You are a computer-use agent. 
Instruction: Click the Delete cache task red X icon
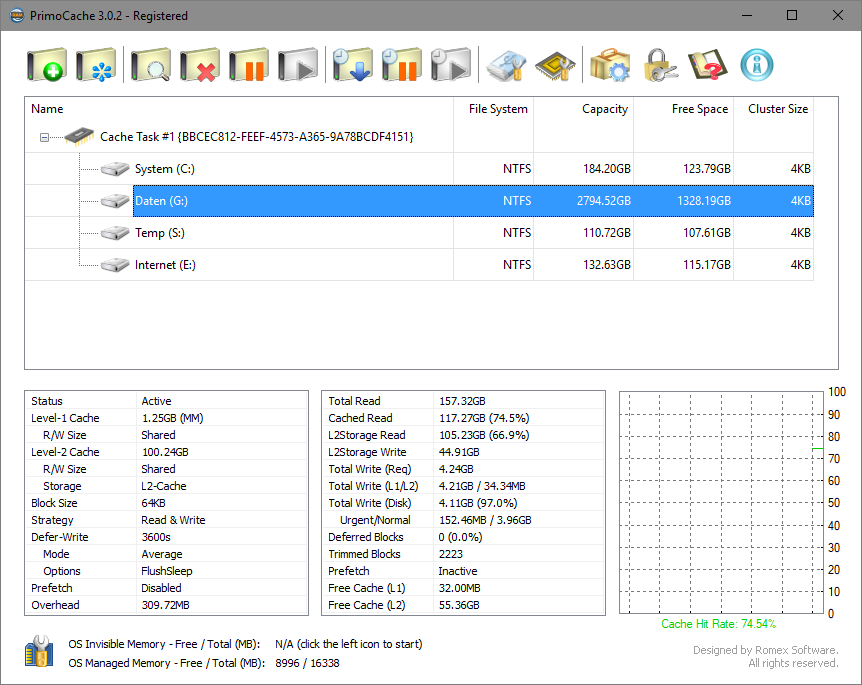[200, 65]
